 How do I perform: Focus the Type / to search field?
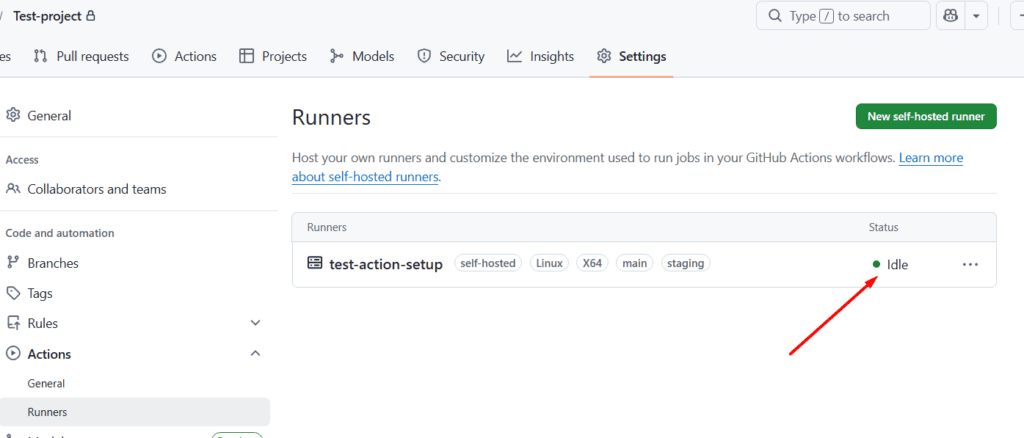[x=843, y=16]
